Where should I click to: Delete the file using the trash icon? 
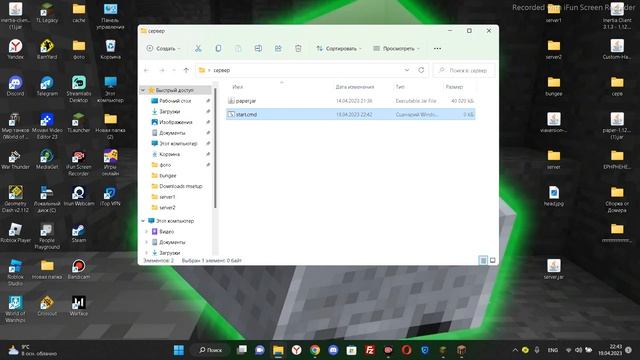coord(298,49)
